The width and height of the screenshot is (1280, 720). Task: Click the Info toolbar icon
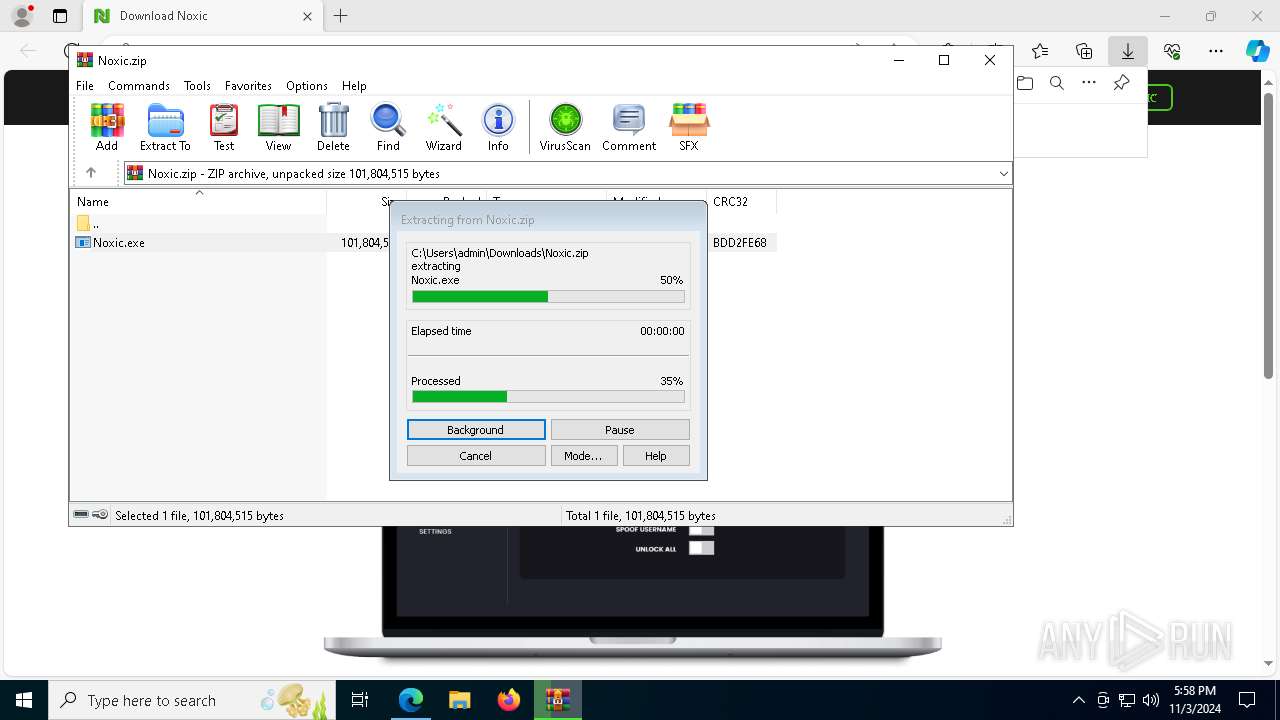[498, 127]
